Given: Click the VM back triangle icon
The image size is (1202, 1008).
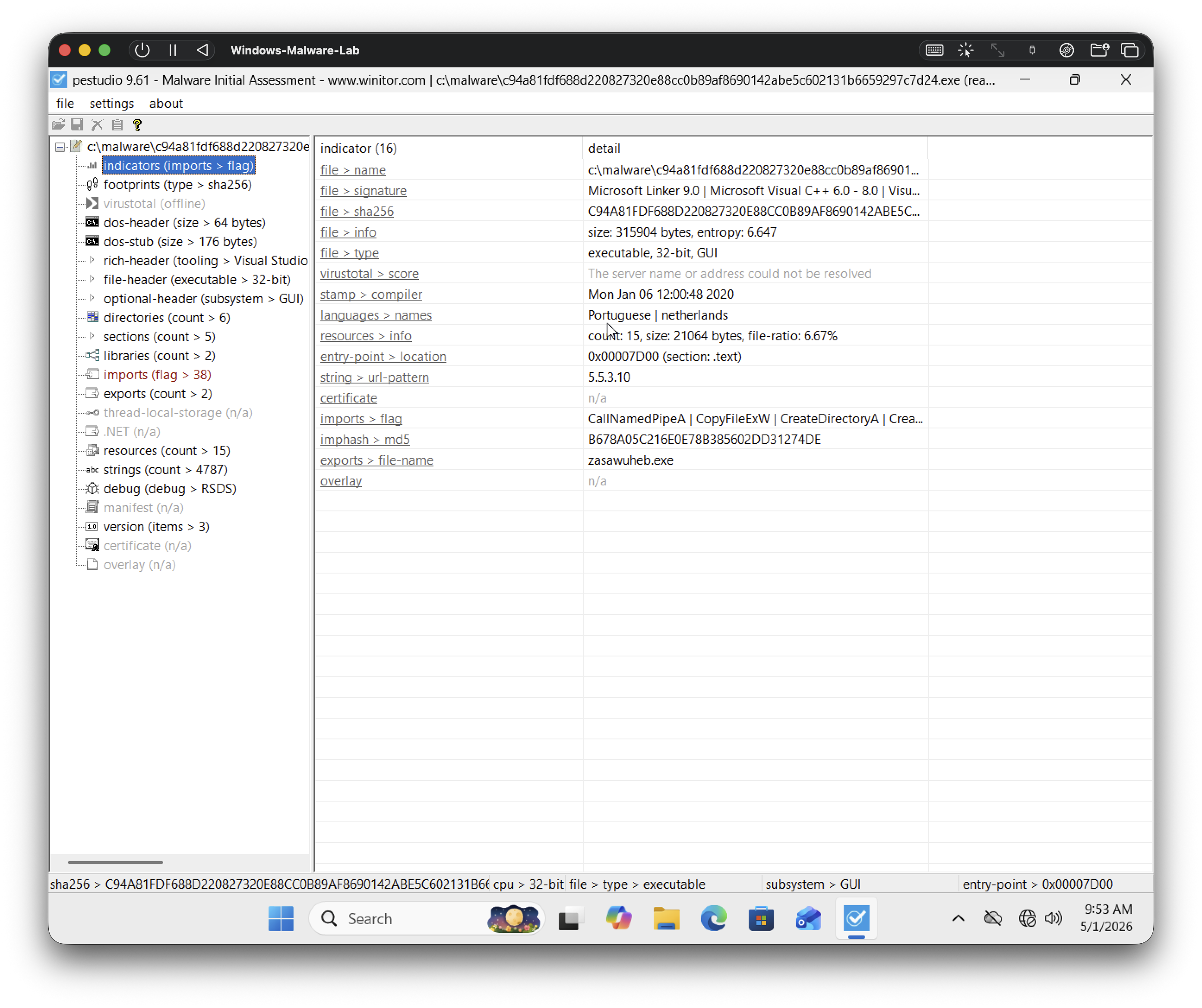Looking at the screenshot, I should click(x=202, y=51).
